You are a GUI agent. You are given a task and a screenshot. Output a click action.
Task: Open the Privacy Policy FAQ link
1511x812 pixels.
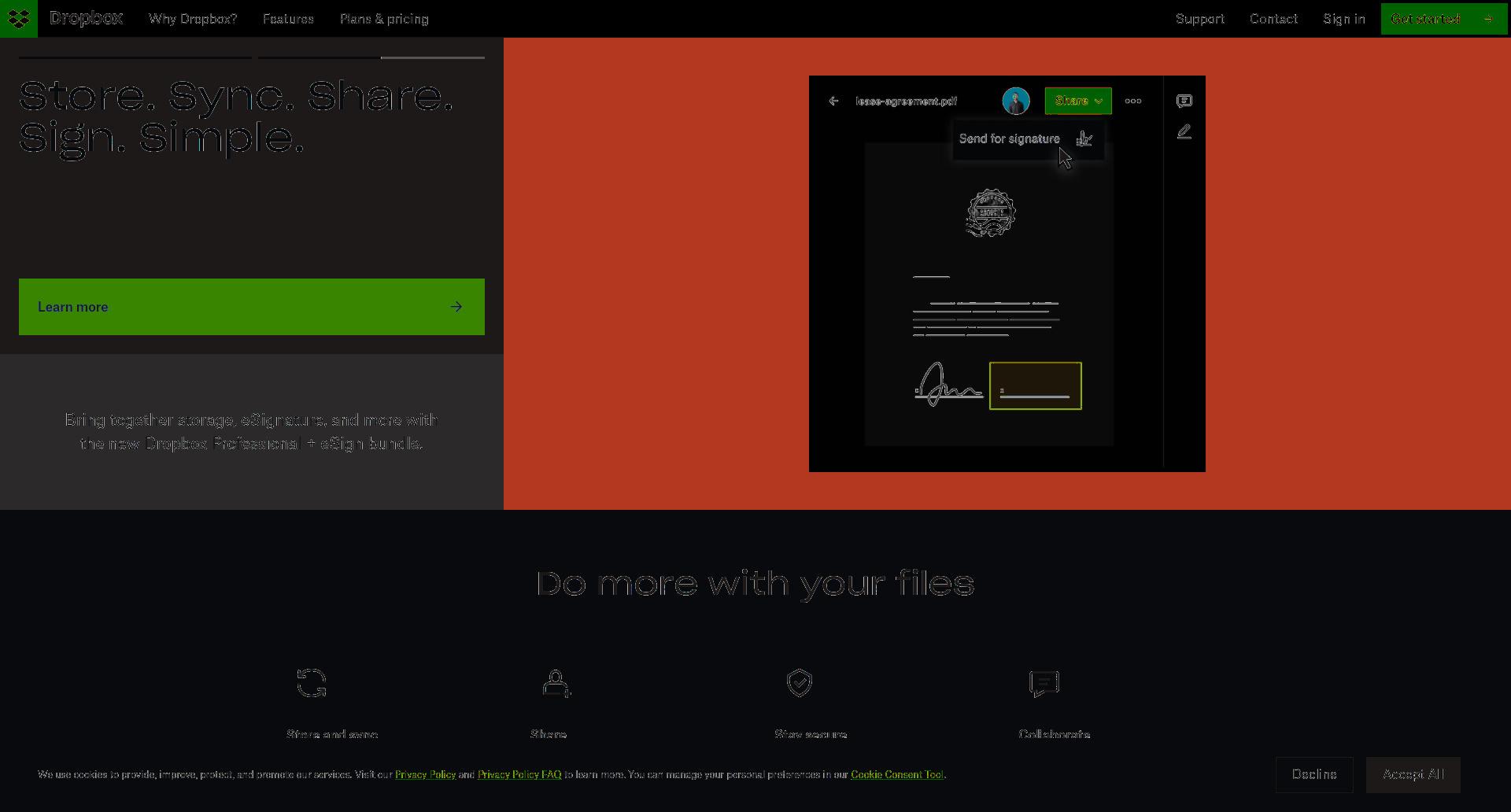[x=519, y=775]
